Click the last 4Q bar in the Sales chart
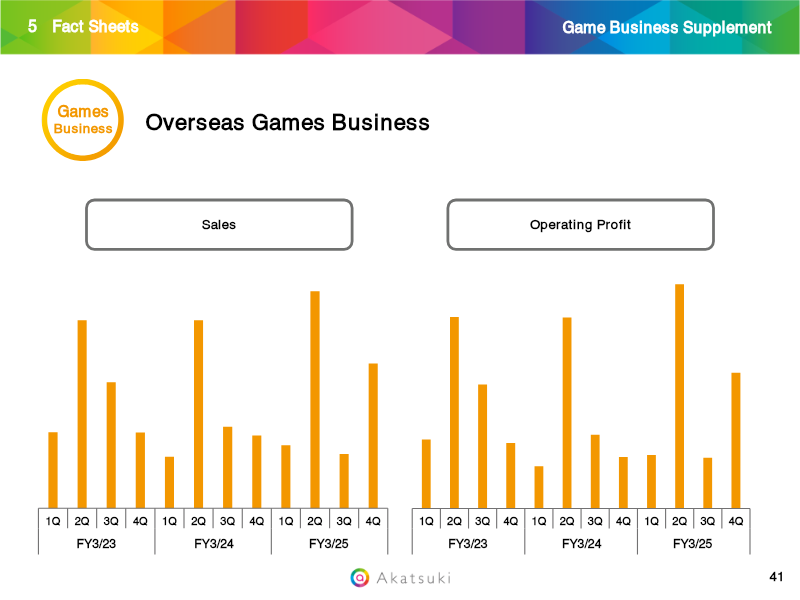 pyautogui.click(x=373, y=435)
